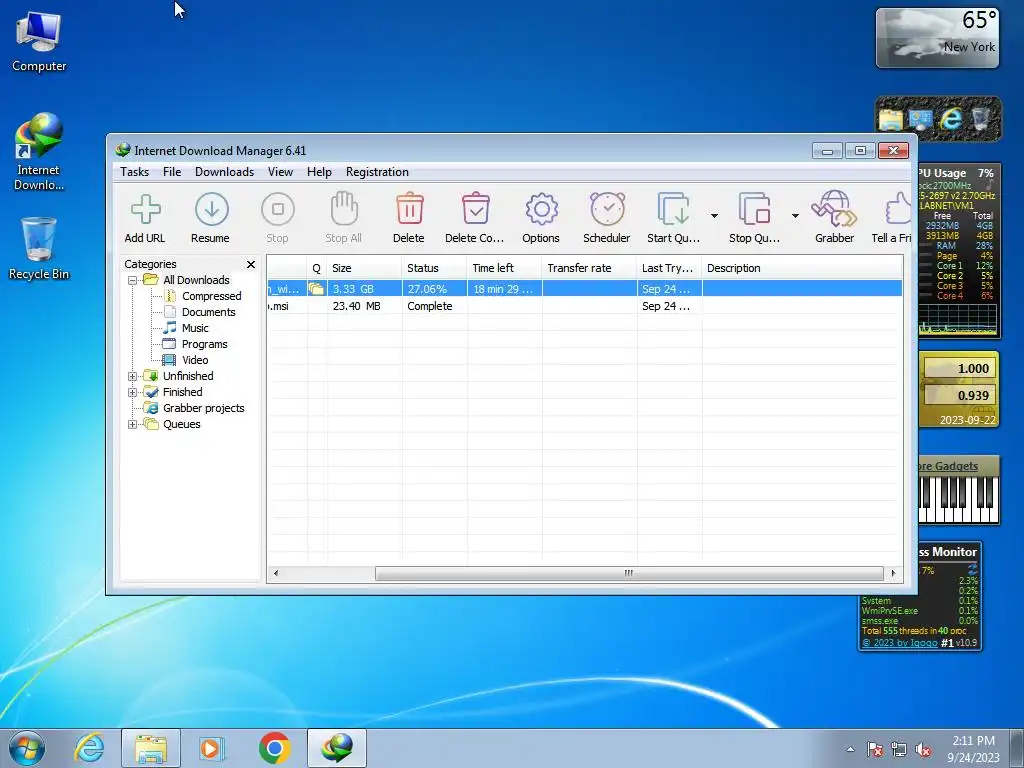Click the 27.06% status cell
1024x768 pixels.
[434, 289]
